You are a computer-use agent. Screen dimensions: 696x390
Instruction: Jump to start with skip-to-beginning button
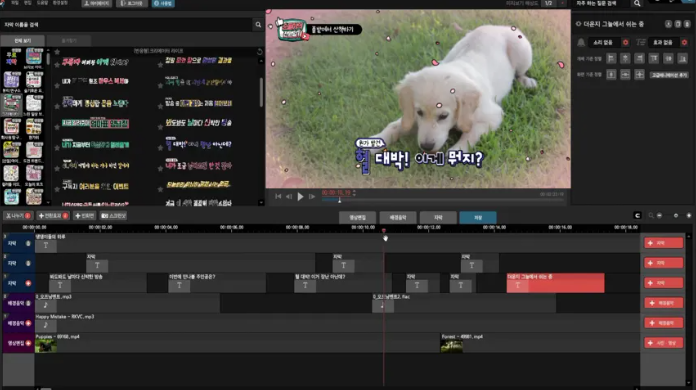pos(278,196)
